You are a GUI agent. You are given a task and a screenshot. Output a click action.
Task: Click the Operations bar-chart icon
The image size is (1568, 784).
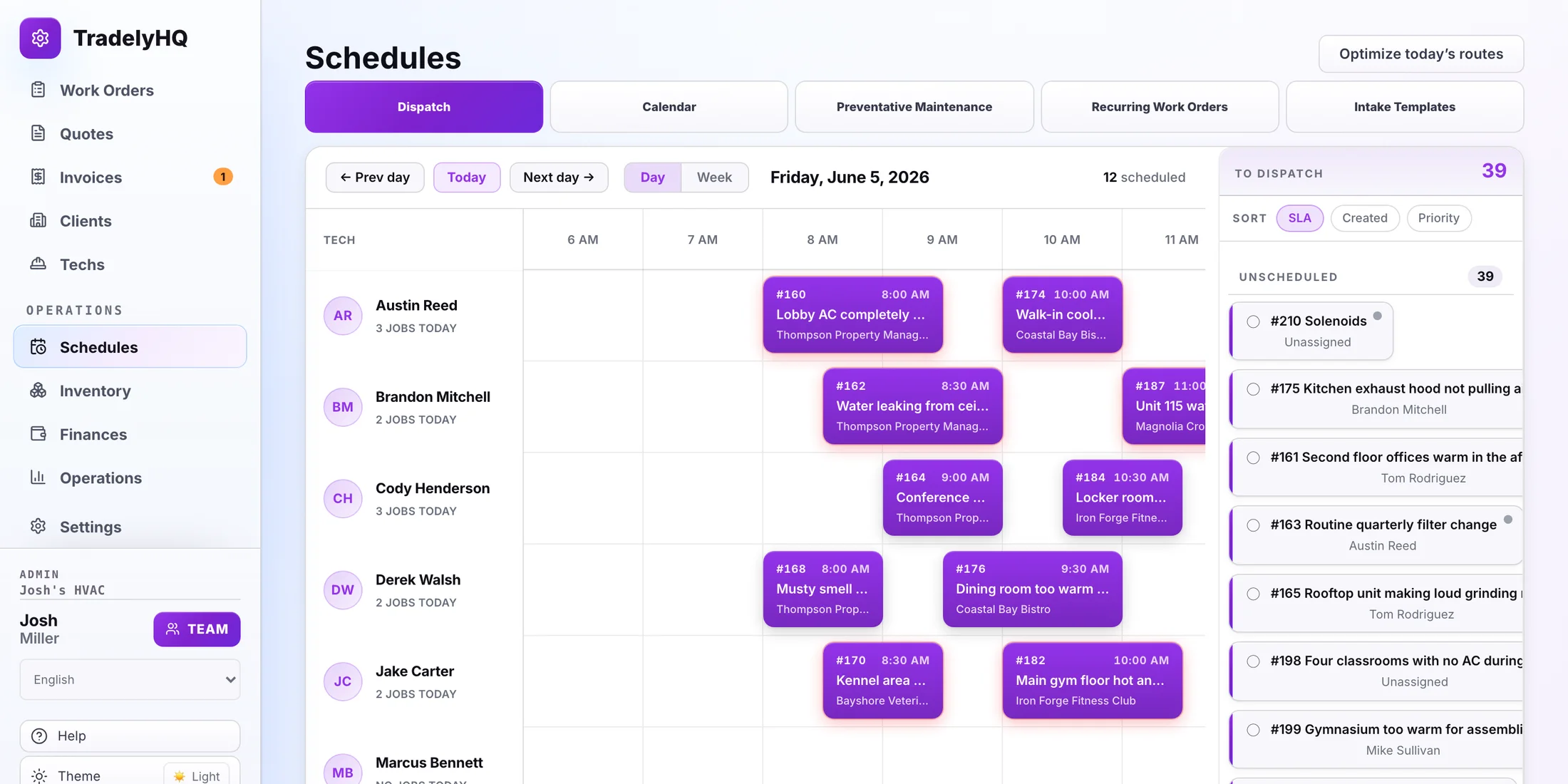38,478
